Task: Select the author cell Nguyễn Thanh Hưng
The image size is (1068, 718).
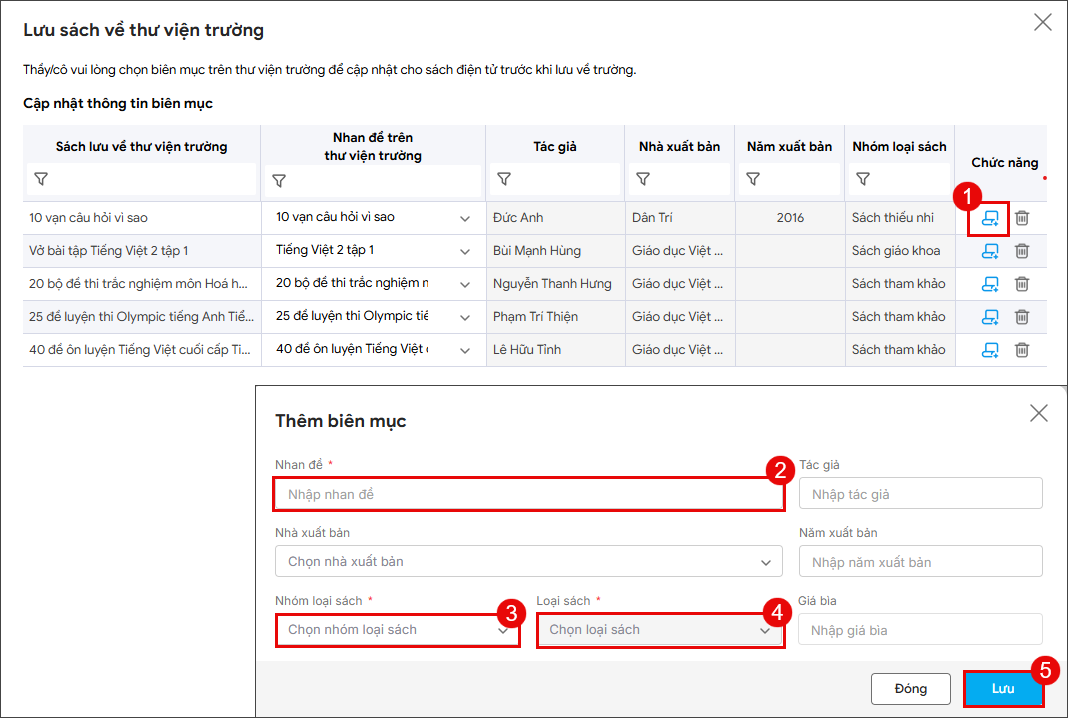Action: coord(555,283)
